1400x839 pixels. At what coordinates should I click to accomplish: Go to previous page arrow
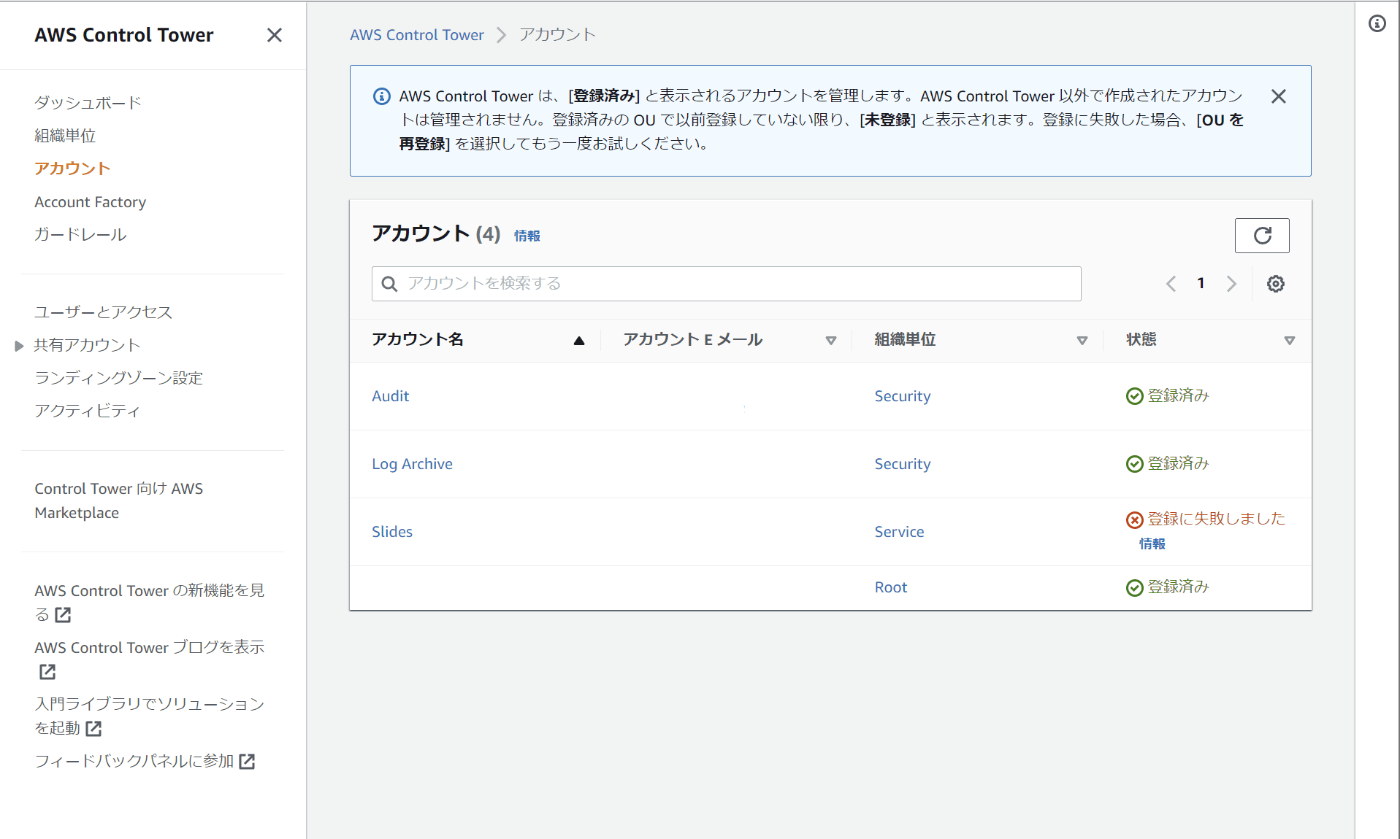[x=1171, y=284]
